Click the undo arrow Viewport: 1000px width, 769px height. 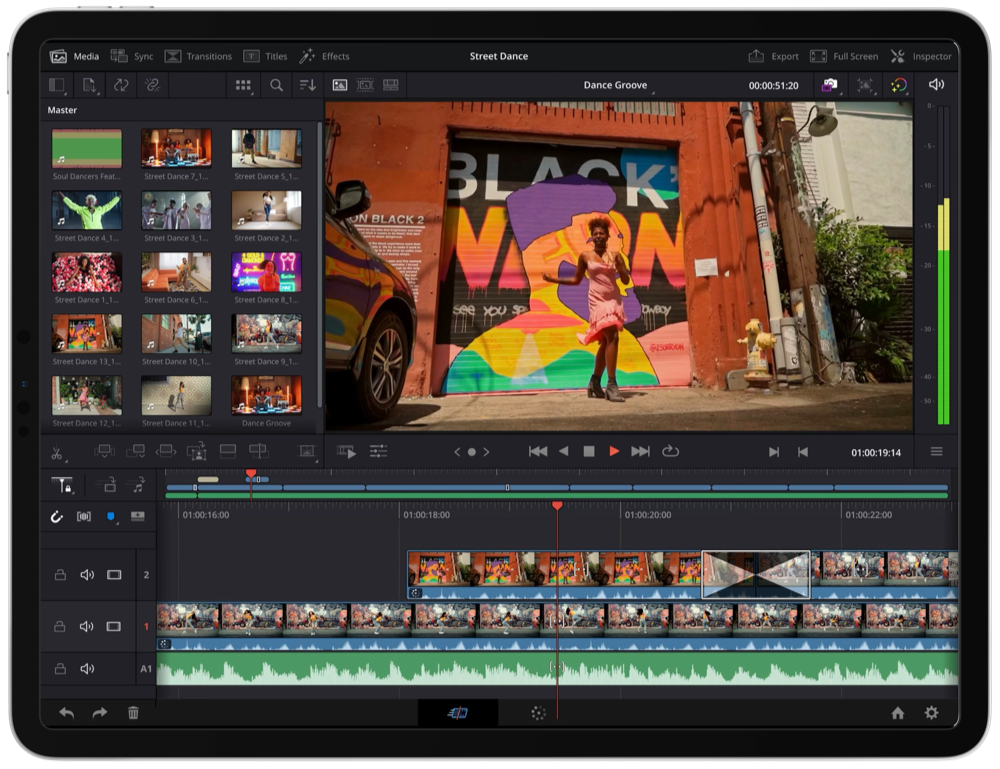tap(67, 713)
